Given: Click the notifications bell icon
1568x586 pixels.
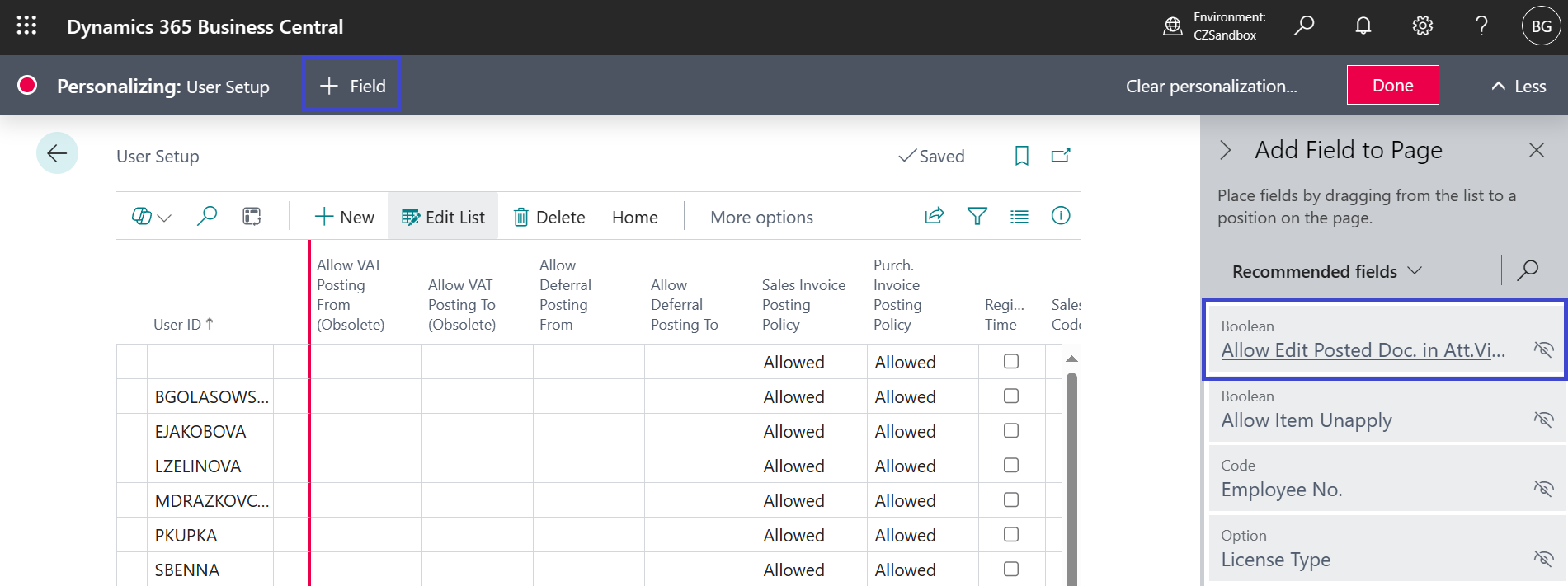Looking at the screenshot, I should (x=1363, y=26).
